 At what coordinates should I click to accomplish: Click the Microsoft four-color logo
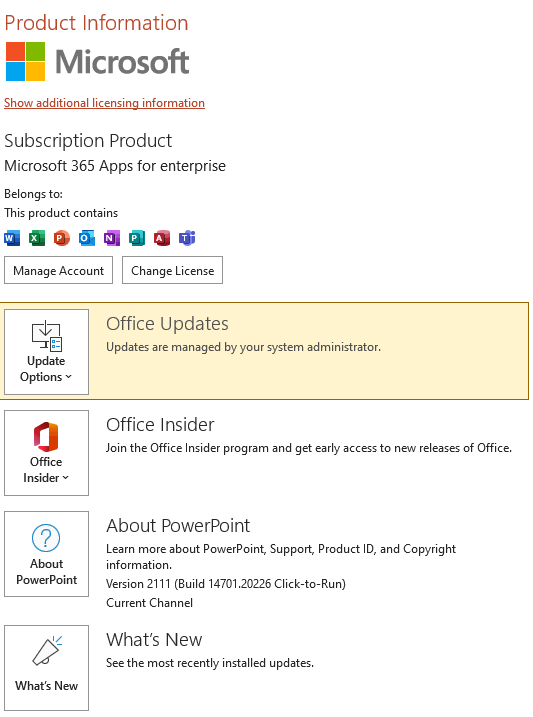click(26, 61)
